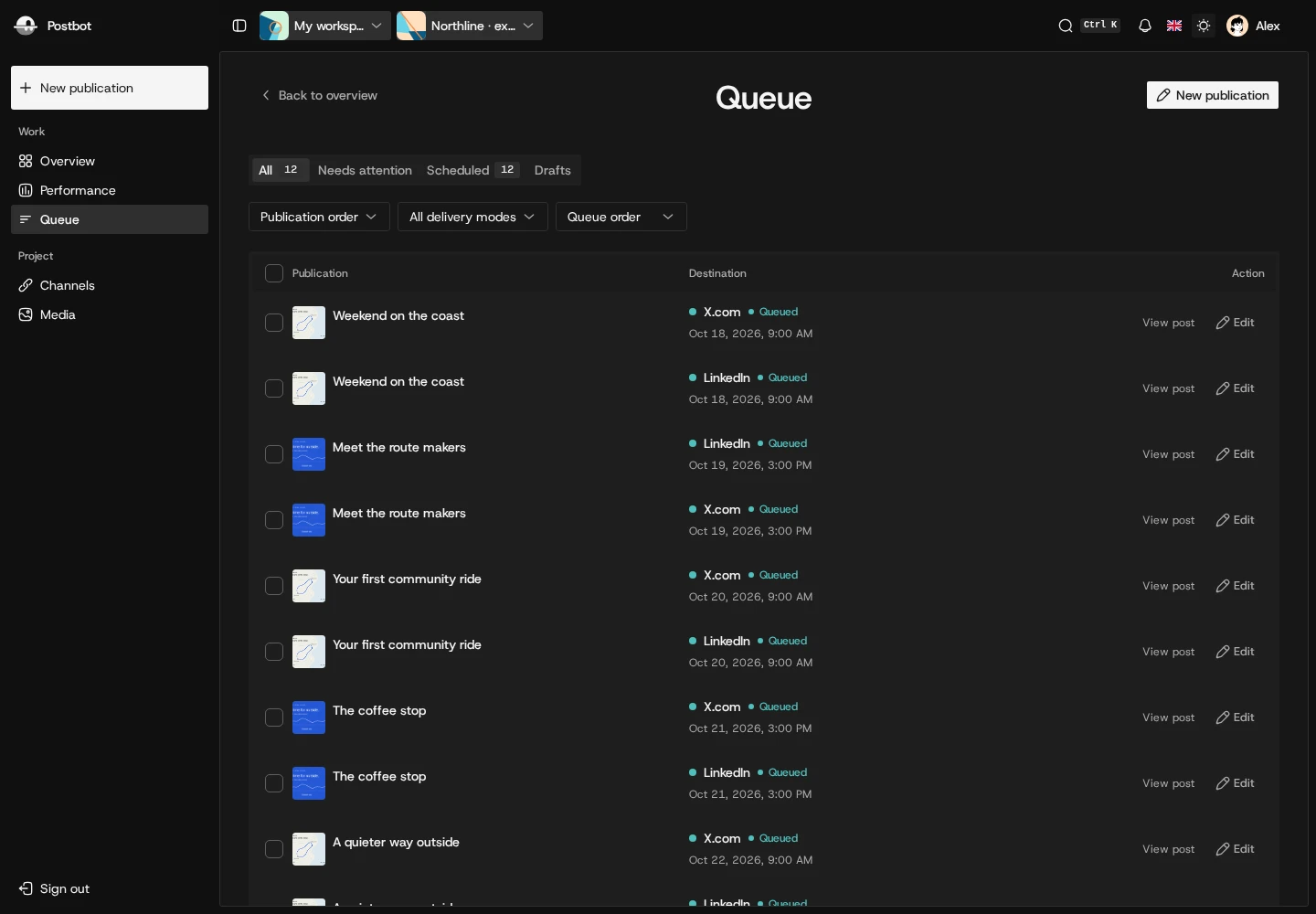Screen dimensions: 1316x914
Task: Click the Postbot logo icon
Action: click(x=26, y=26)
